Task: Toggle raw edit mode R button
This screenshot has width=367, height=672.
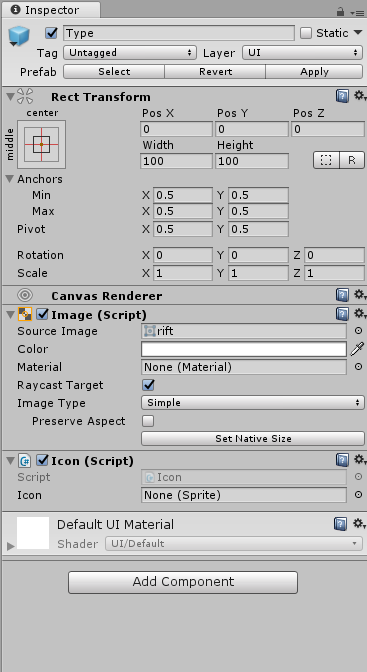Action: pyautogui.click(x=352, y=160)
